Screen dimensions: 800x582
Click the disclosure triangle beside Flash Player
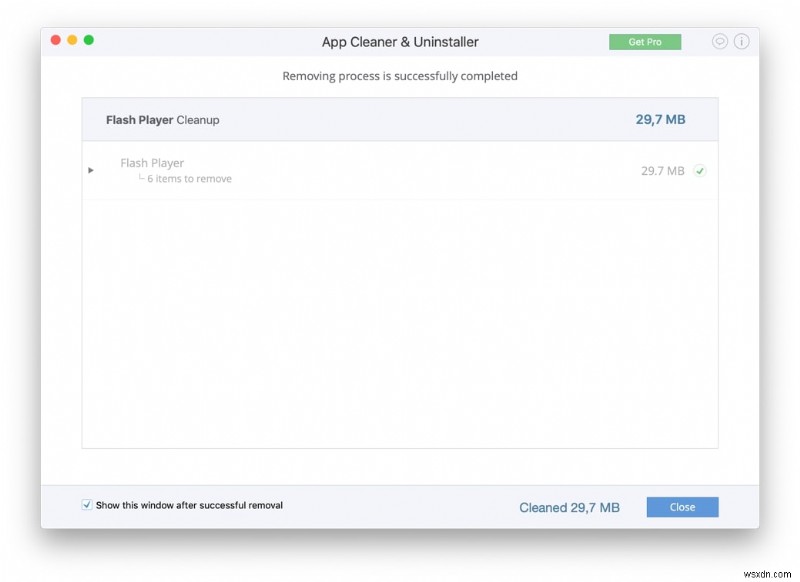pos(90,170)
